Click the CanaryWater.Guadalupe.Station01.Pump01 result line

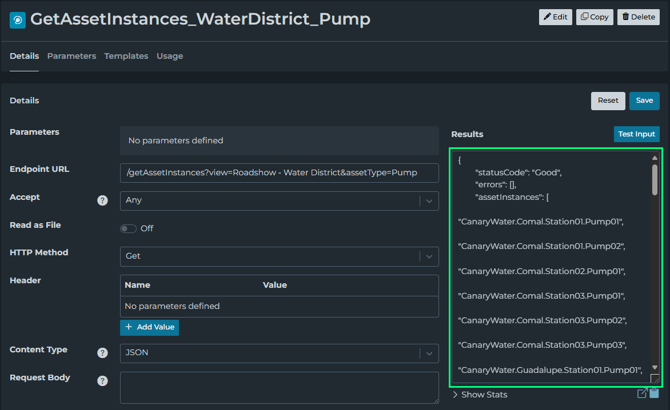[x=550, y=370]
